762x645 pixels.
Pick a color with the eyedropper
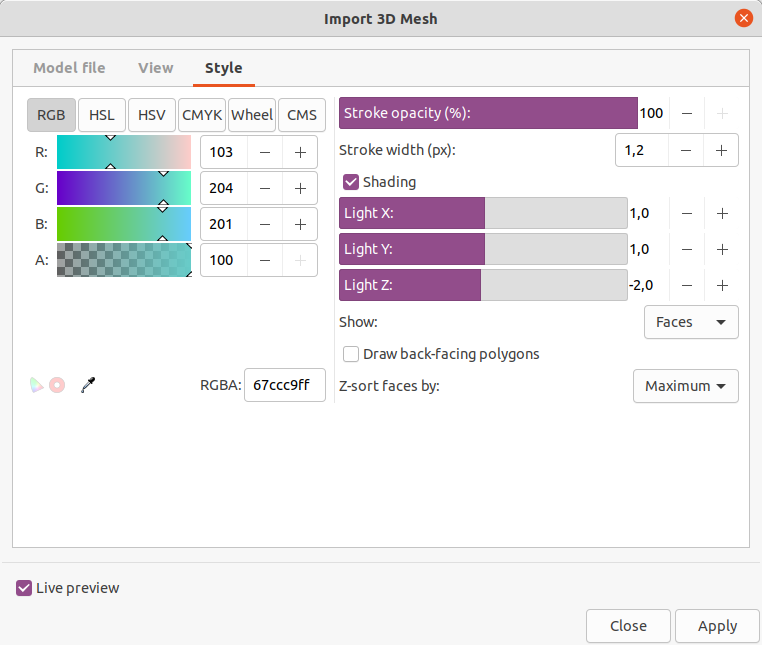pyautogui.click(x=88, y=385)
